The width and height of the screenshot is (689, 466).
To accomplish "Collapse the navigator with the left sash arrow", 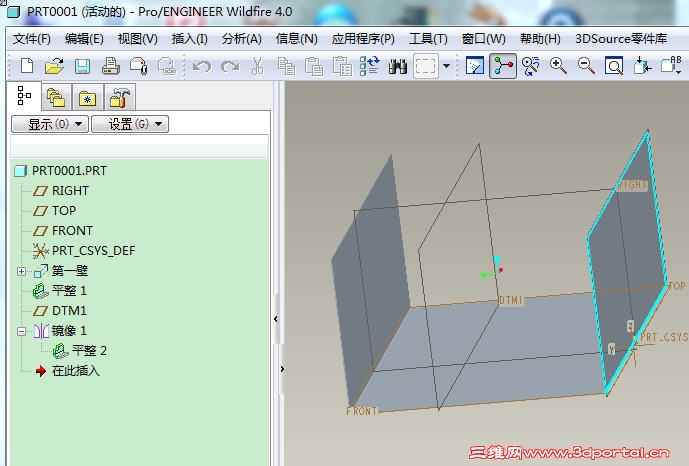I will [x=276, y=319].
